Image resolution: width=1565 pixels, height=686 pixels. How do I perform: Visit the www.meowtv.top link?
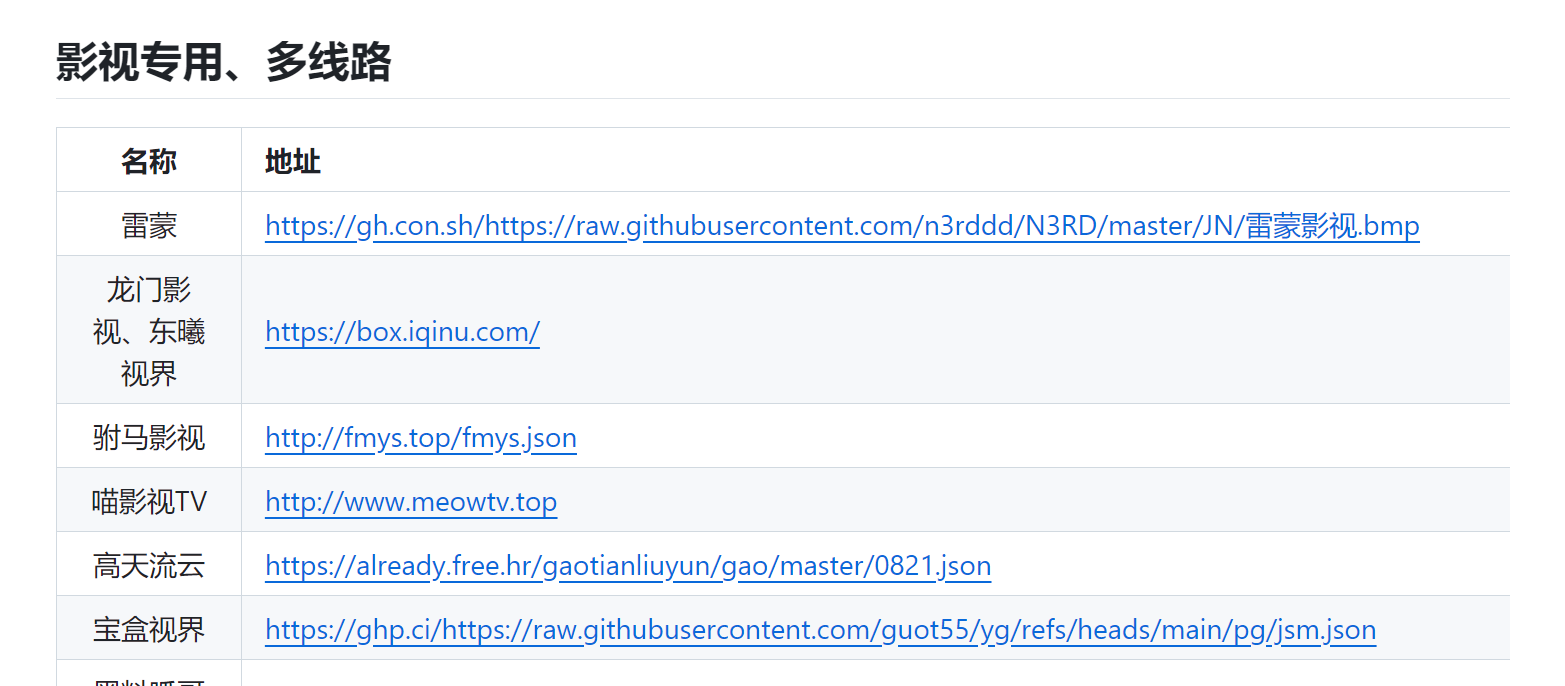pos(411,502)
